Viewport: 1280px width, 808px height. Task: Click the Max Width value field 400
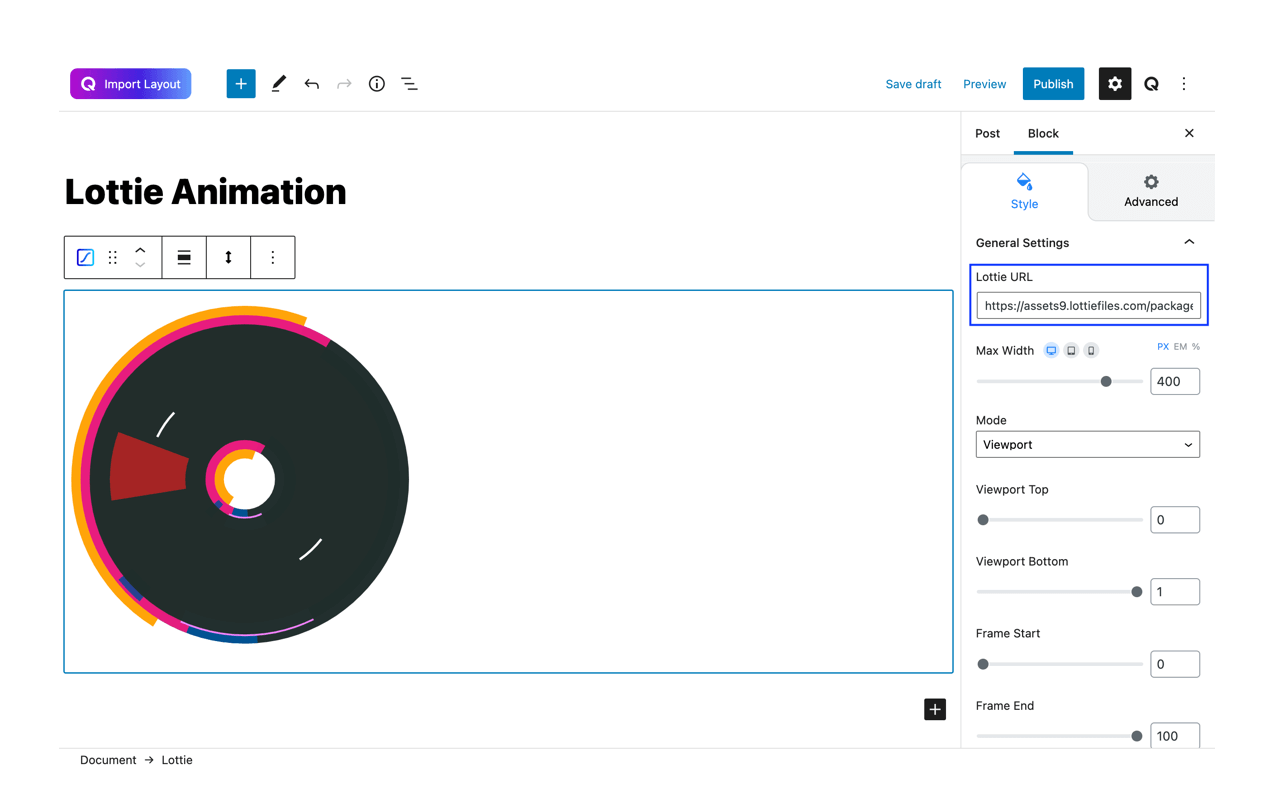pyautogui.click(x=1175, y=381)
